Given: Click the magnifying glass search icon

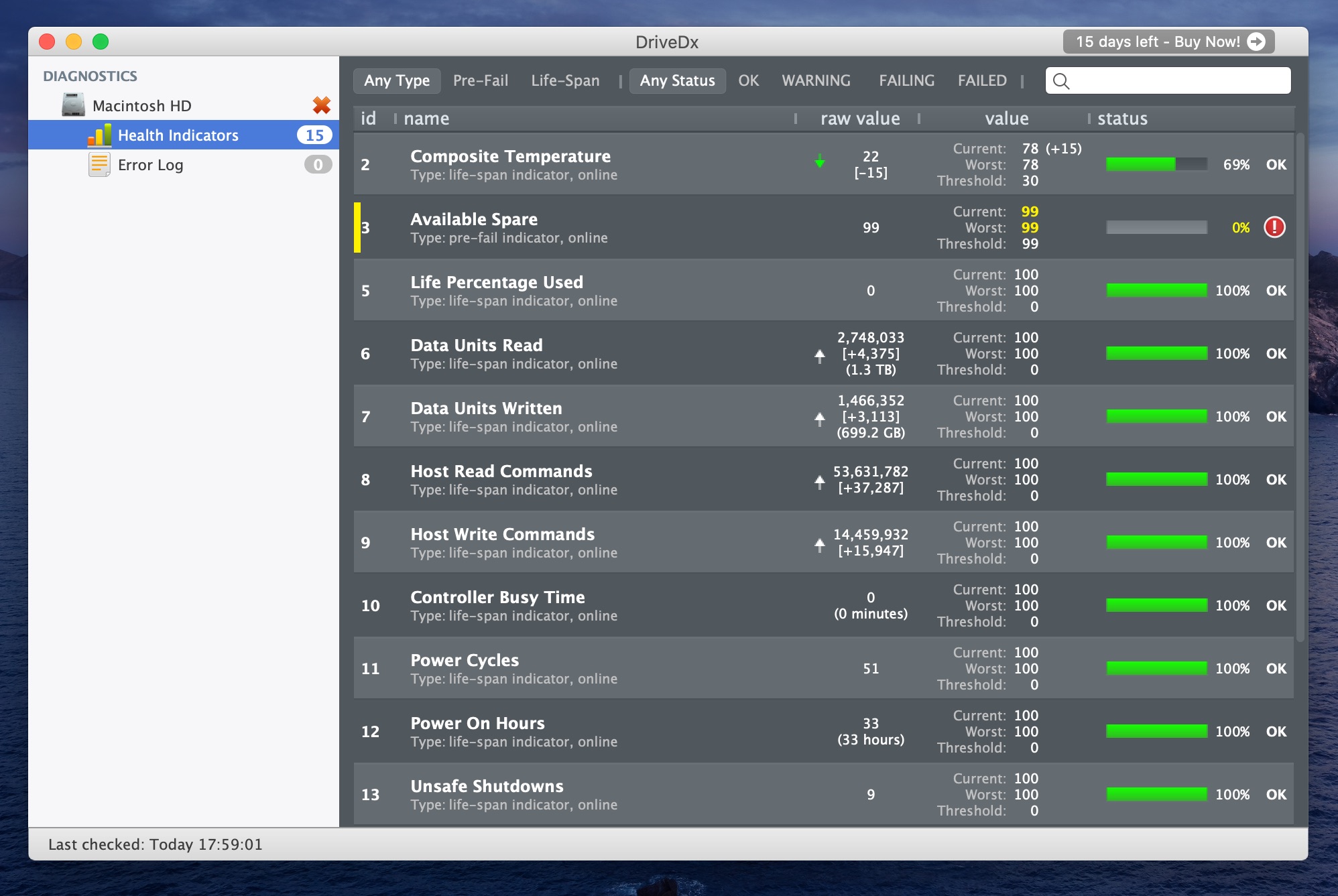Looking at the screenshot, I should click(x=1061, y=81).
